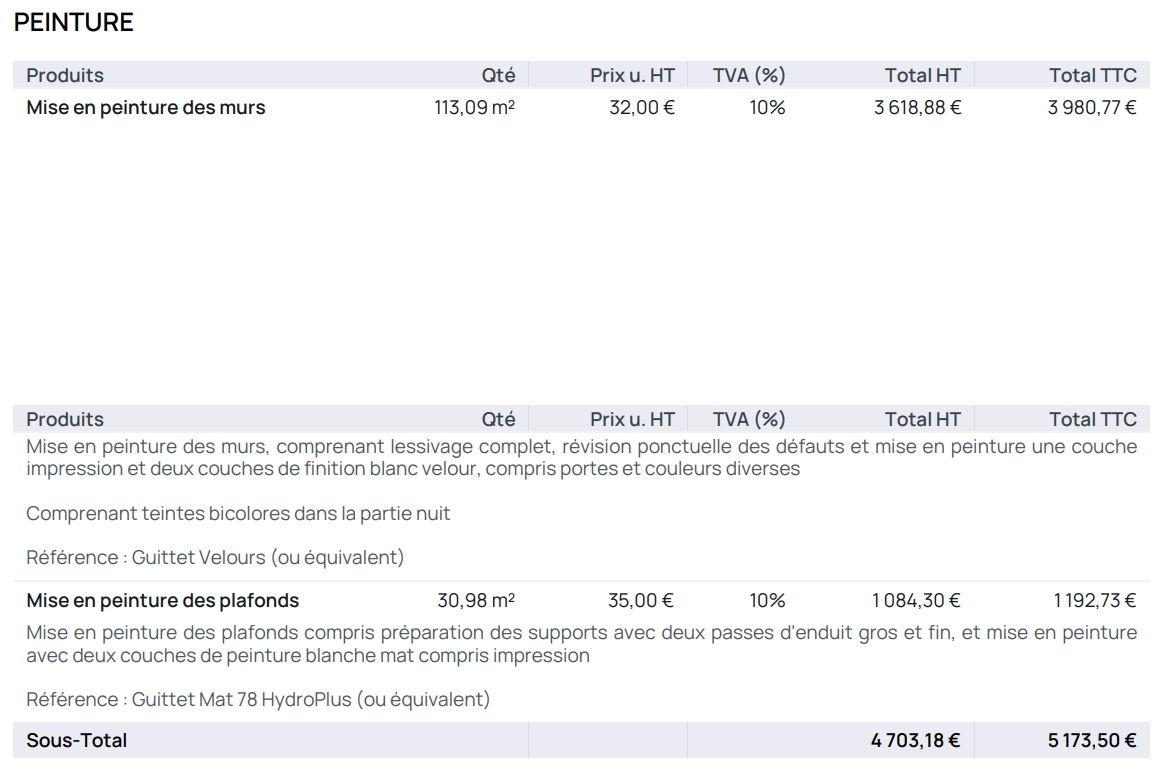Select 'Référence : Guittet Velours (ou équivalent)'
The height and width of the screenshot is (774, 1160).
215,556
